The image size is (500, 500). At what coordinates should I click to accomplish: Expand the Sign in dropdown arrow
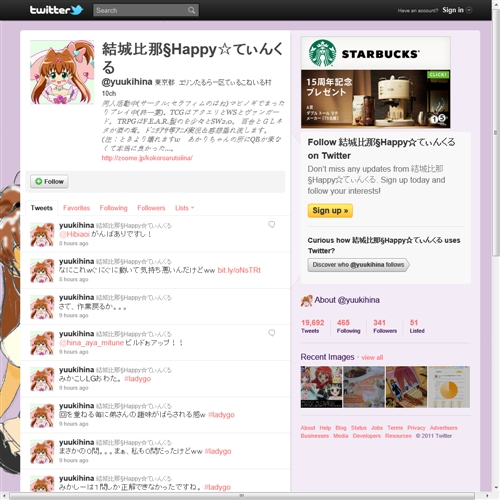point(469,10)
